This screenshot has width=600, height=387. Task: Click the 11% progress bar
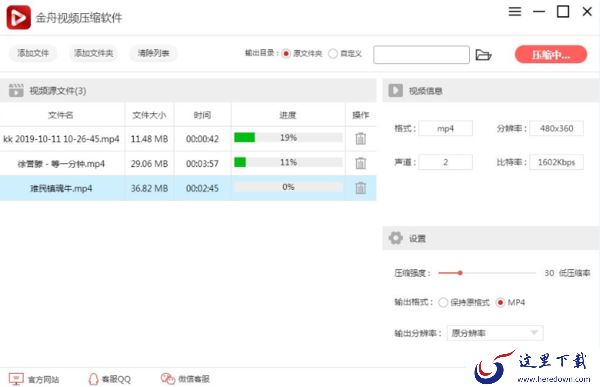[288, 162]
